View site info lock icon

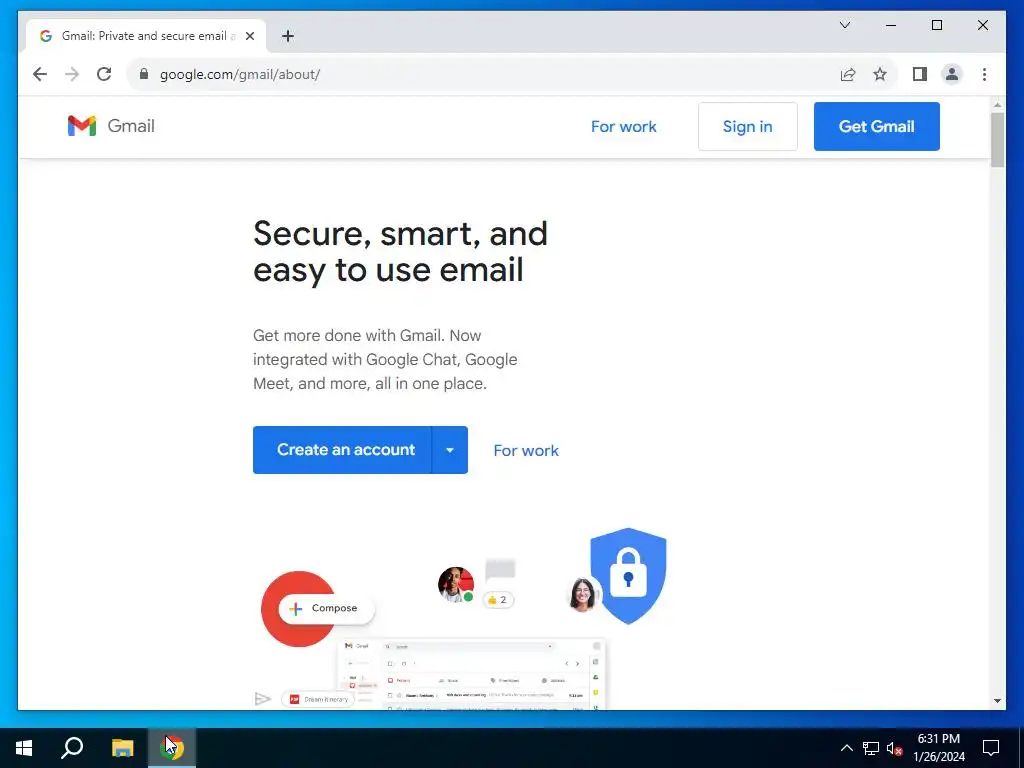(x=144, y=74)
